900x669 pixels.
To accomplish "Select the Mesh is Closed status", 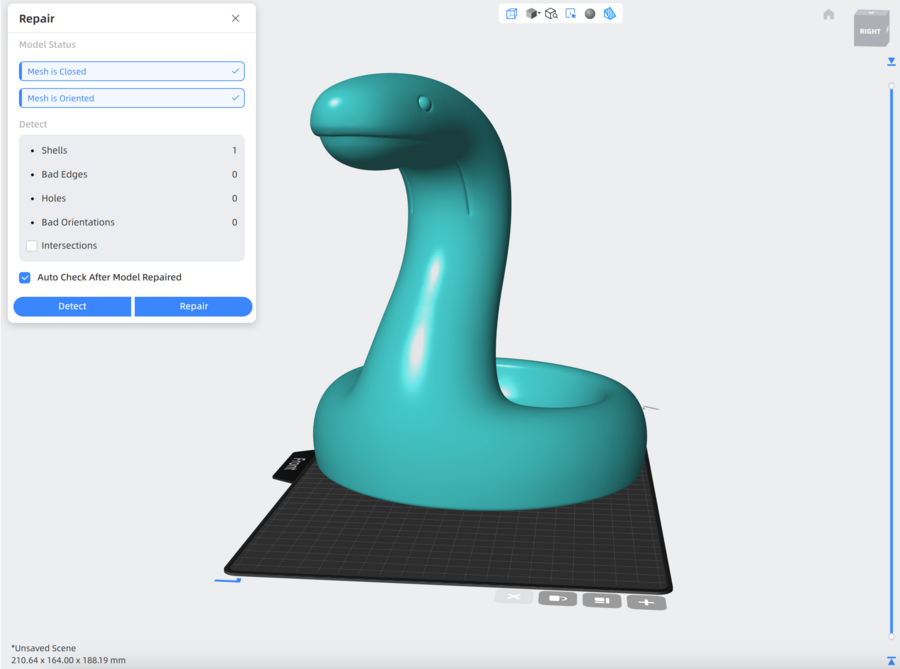I will [132, 72].
